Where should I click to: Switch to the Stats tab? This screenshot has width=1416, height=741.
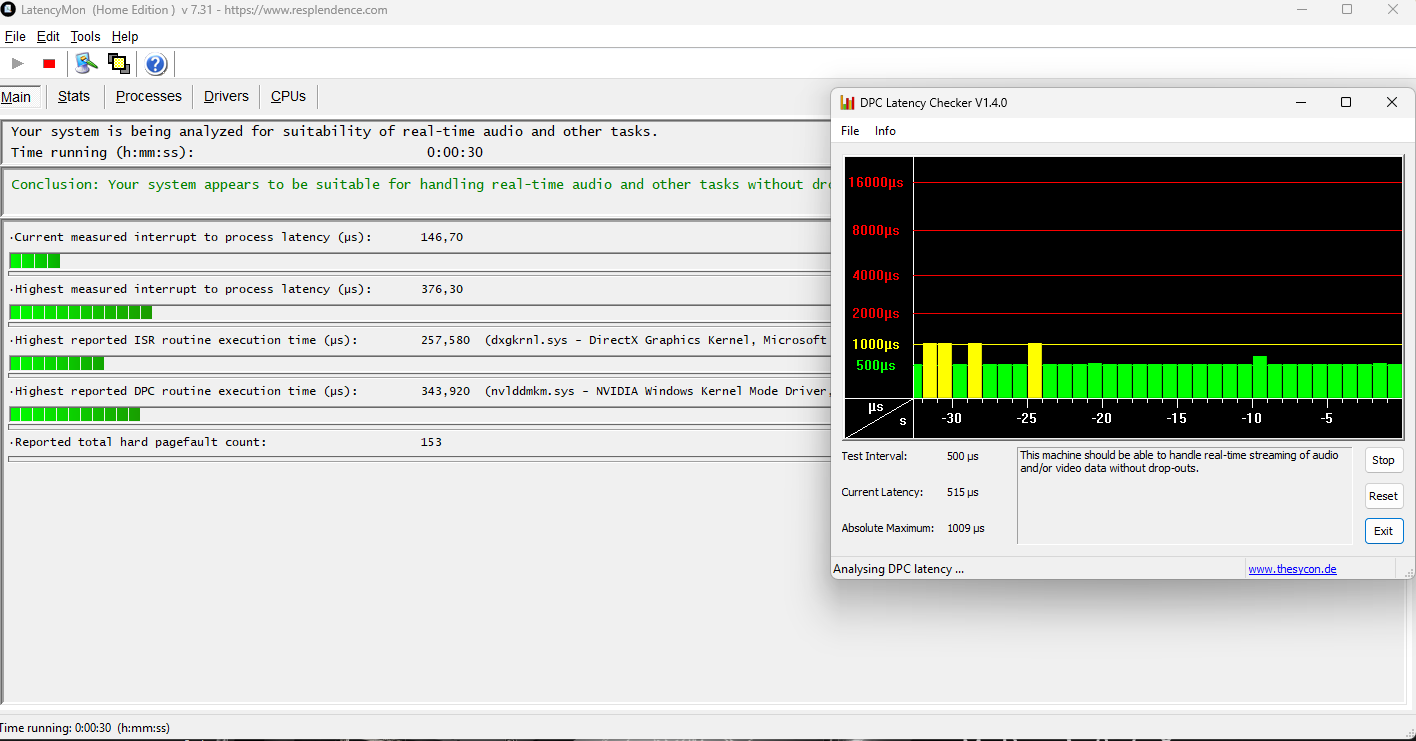(x=74, y=97)
